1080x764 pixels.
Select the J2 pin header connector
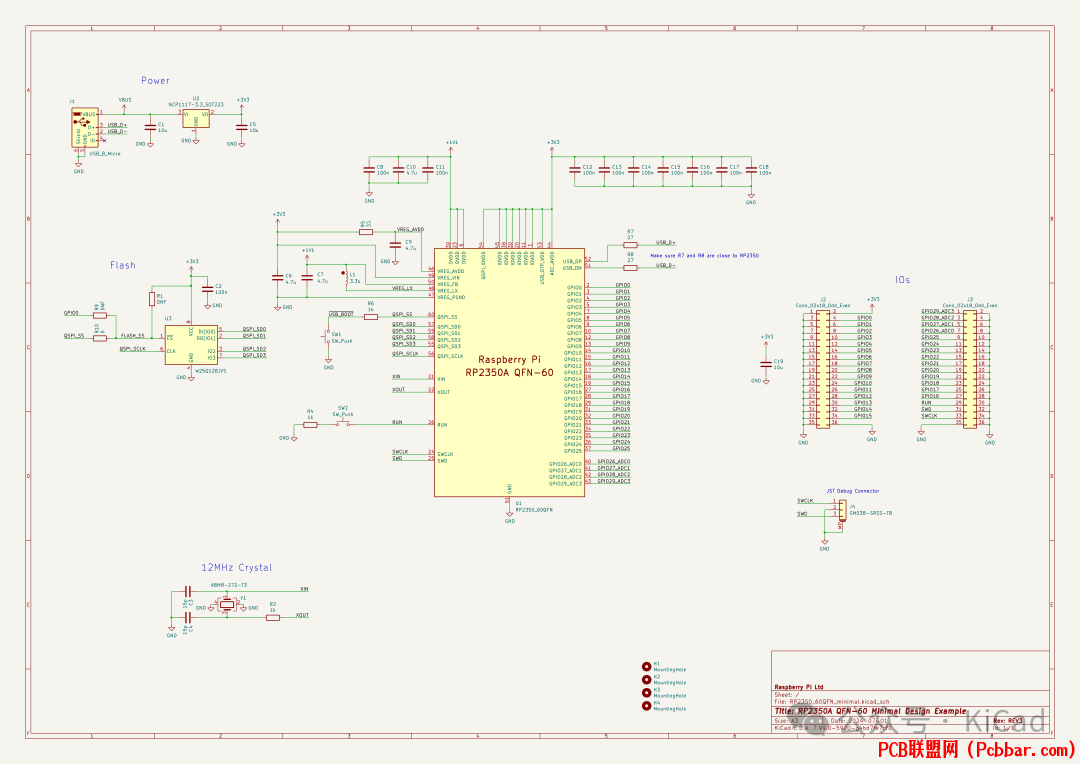[x=822, y=369]
